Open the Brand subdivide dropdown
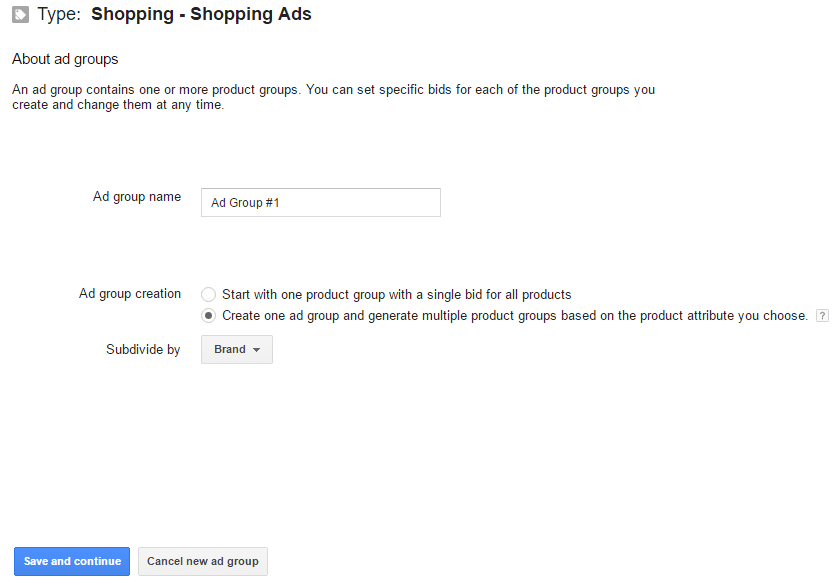The height and width of the screenshot is (584, 838). [x=237, y=349]
